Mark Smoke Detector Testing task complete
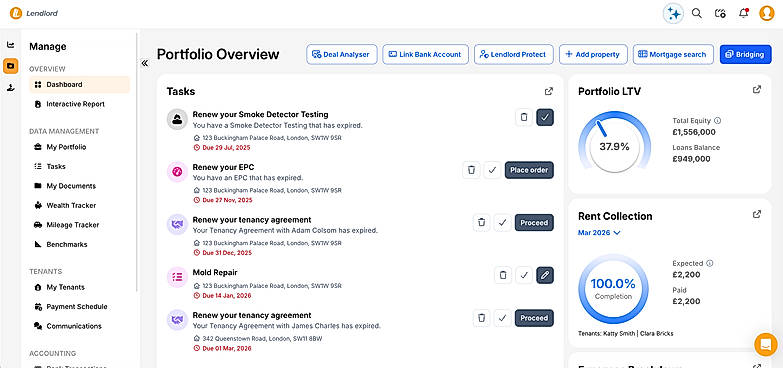This screenshot has height=368, width=783. (545, 117)
